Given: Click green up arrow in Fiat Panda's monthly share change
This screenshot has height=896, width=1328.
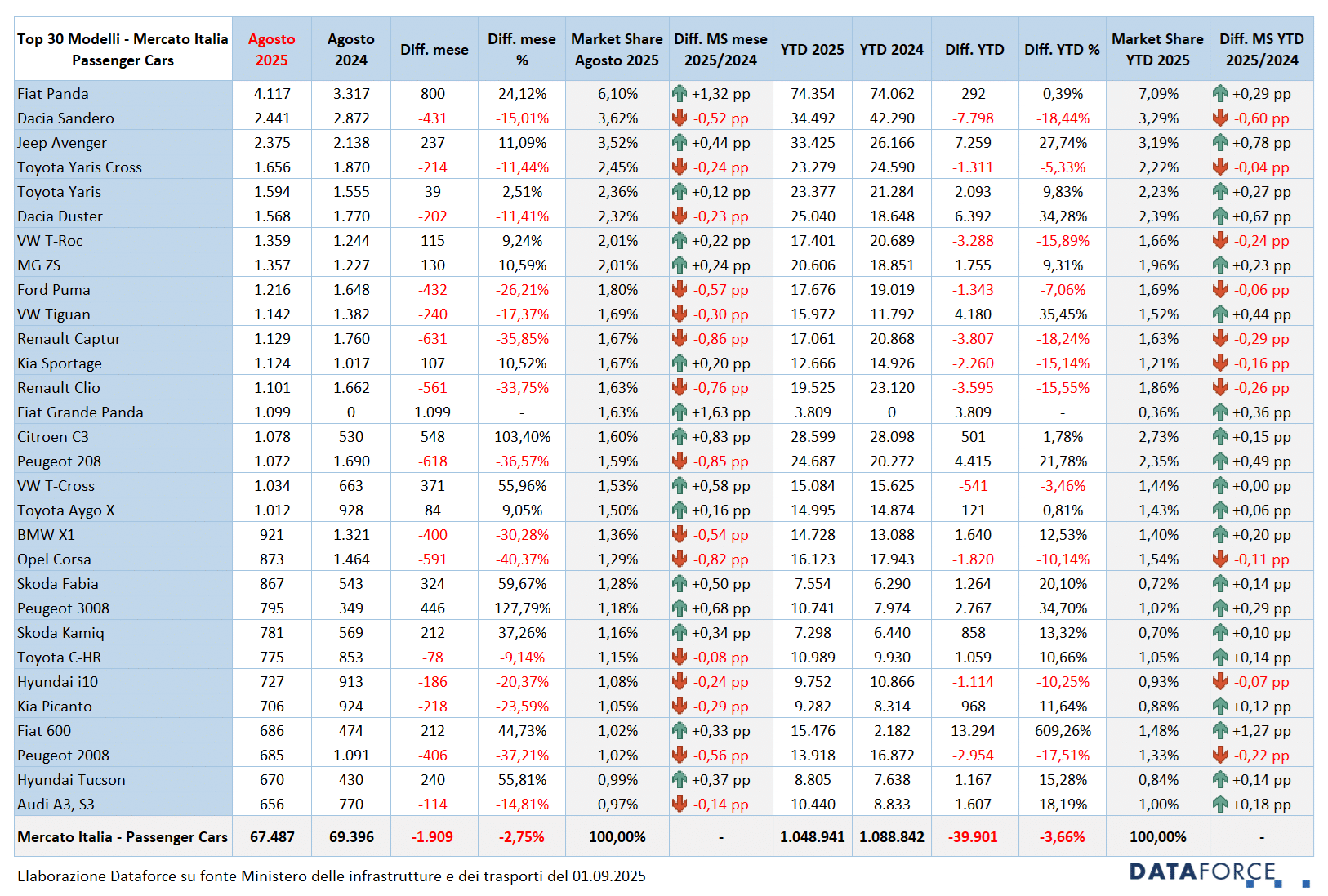Looking at the screenshot, I should tap(680, 93).
